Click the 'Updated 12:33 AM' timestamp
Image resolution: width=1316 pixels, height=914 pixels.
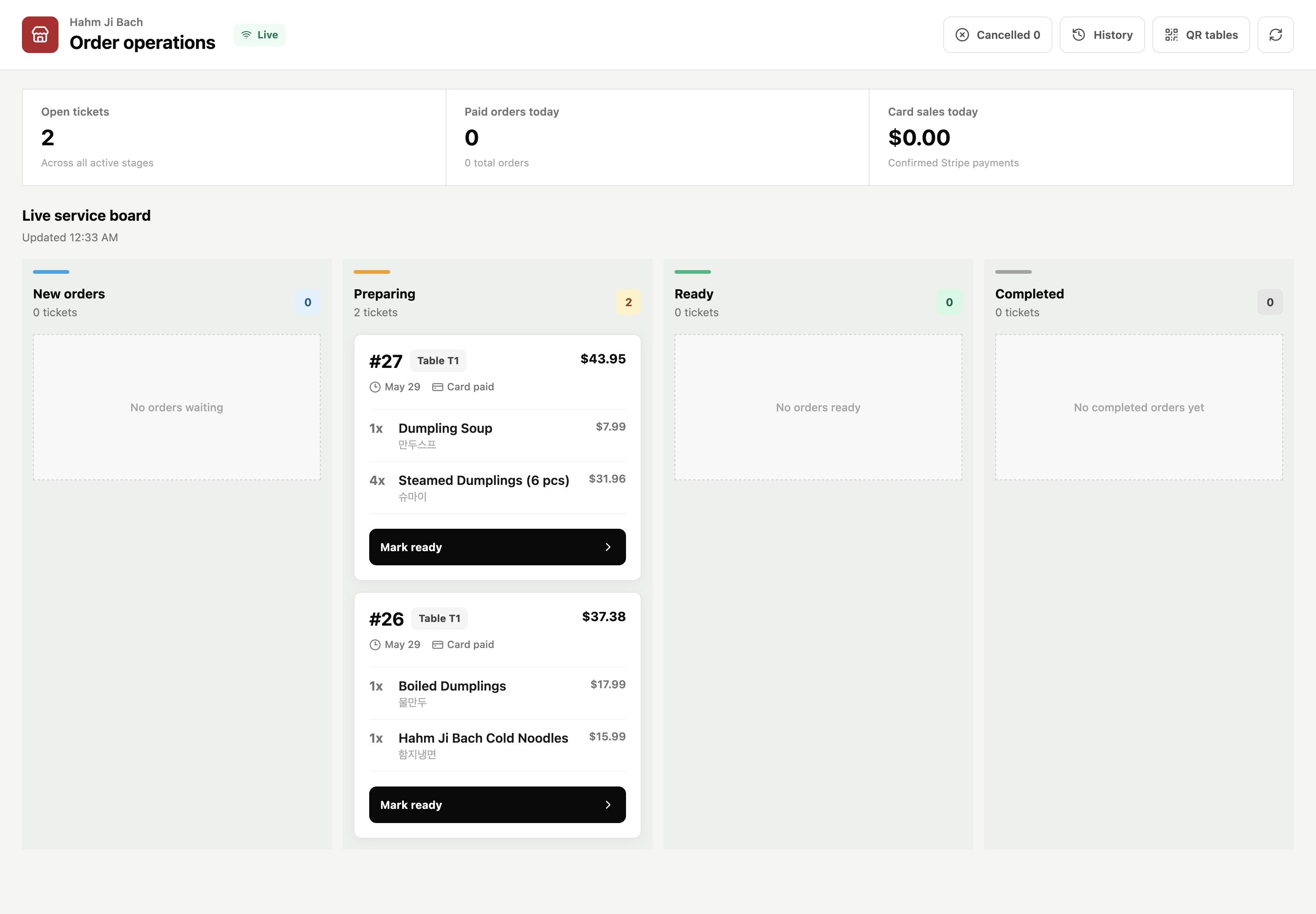[x=70, y=237]
